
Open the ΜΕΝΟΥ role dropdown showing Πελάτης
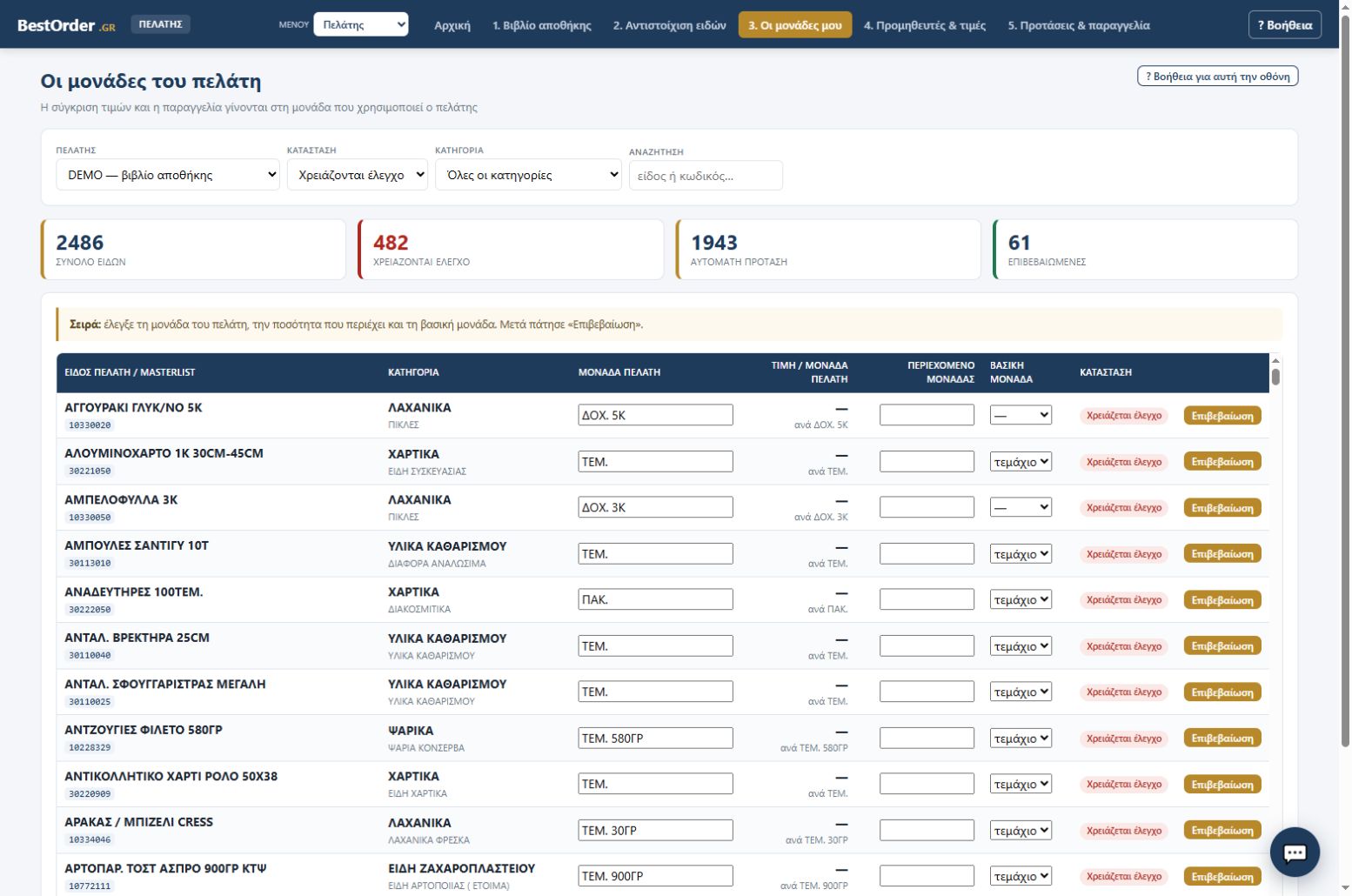tap(361, 24)
